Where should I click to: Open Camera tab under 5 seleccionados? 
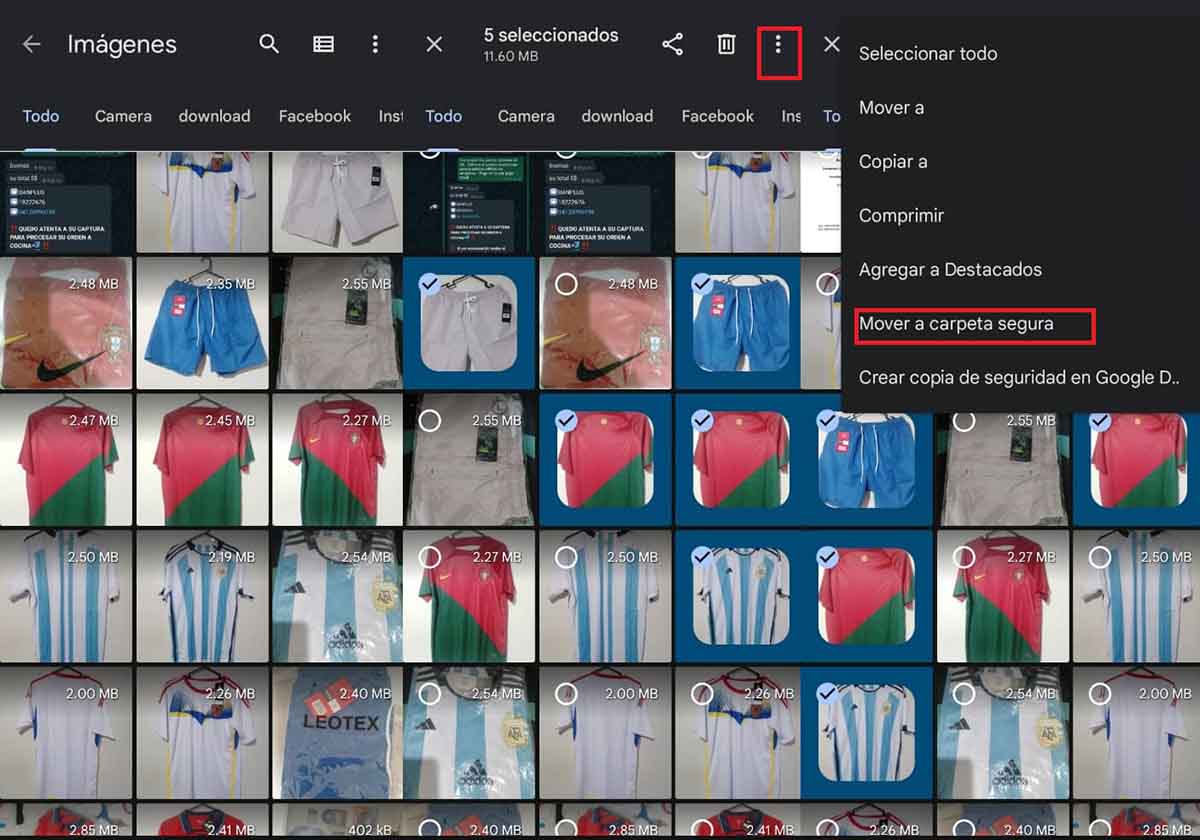[x=526, y=116]
